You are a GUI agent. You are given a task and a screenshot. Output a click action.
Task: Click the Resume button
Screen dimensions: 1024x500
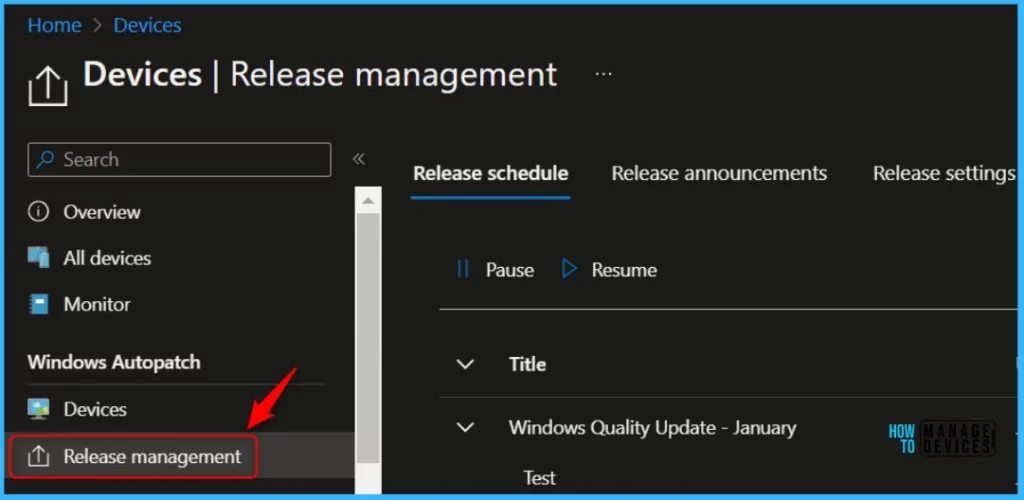(609, 270)
